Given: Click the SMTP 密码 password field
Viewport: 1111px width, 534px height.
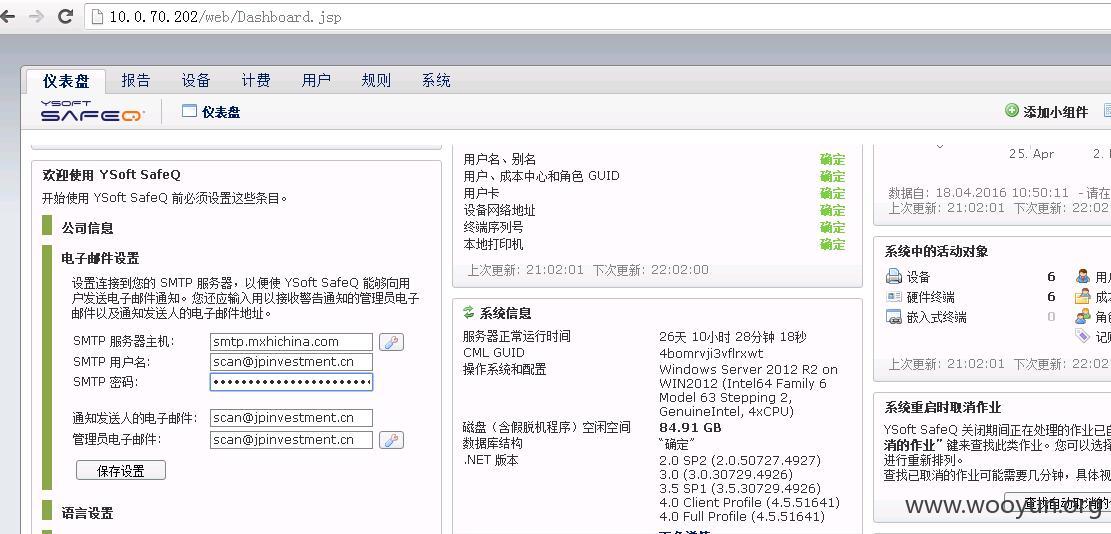Looking at the screenshot, I should tap(291, 382).
